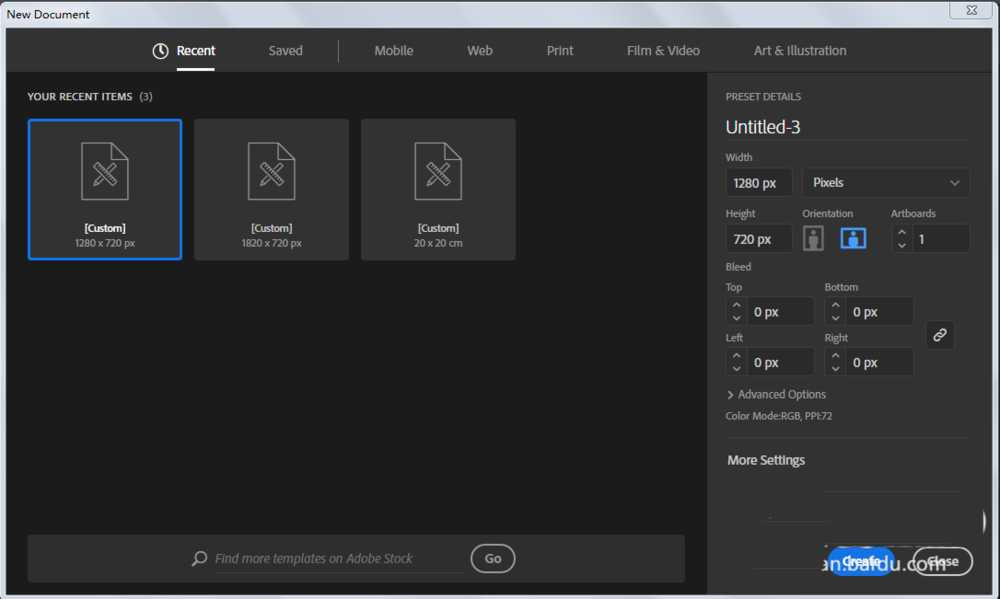The width and height of the screenshot is (1000, 599).
Task: Decrease the Artboards count
Action: (902, 245)
